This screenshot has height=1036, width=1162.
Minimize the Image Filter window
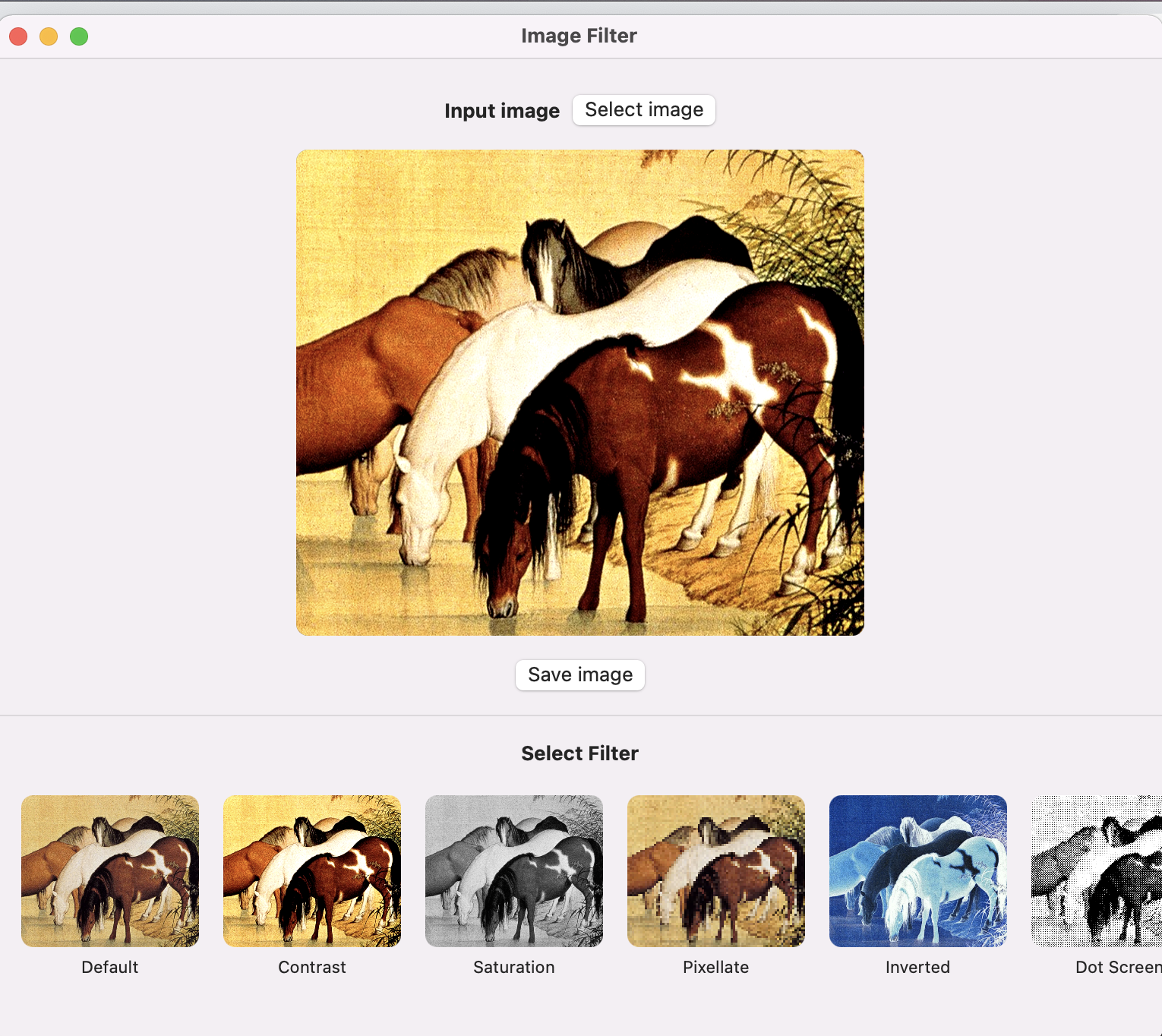[x=49, y=36]
